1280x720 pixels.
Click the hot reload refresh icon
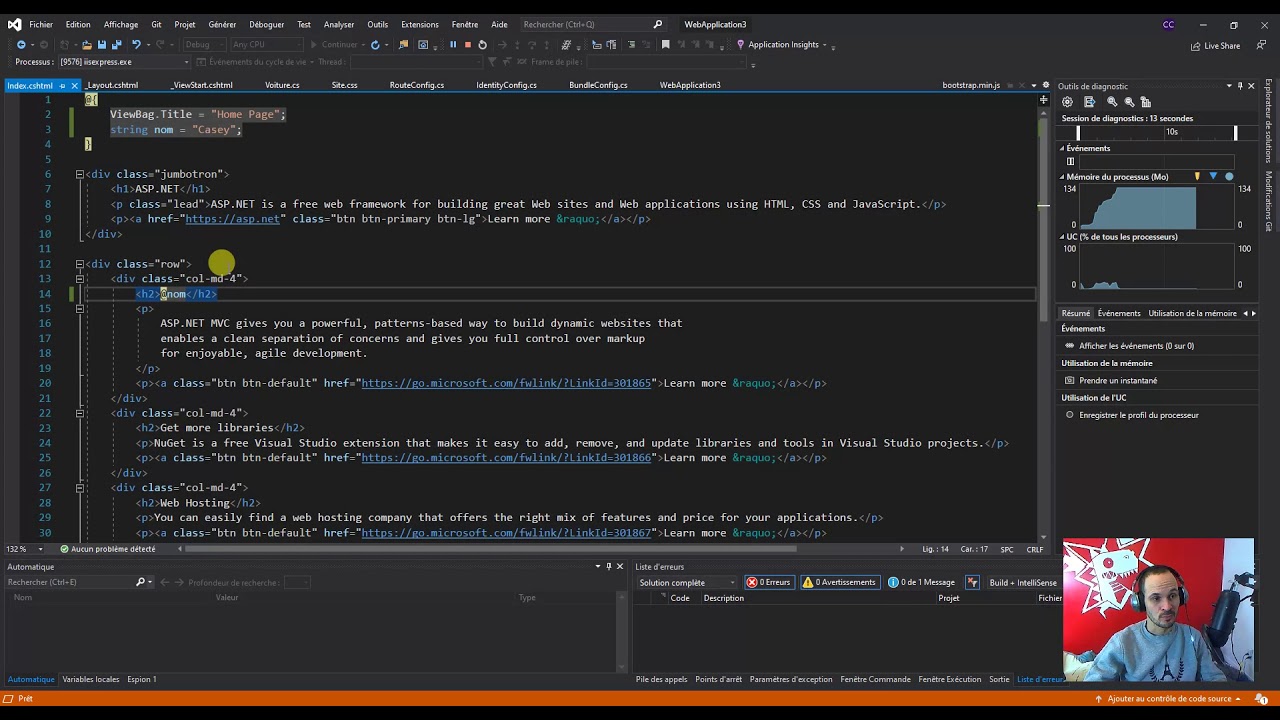pos(375,44)
